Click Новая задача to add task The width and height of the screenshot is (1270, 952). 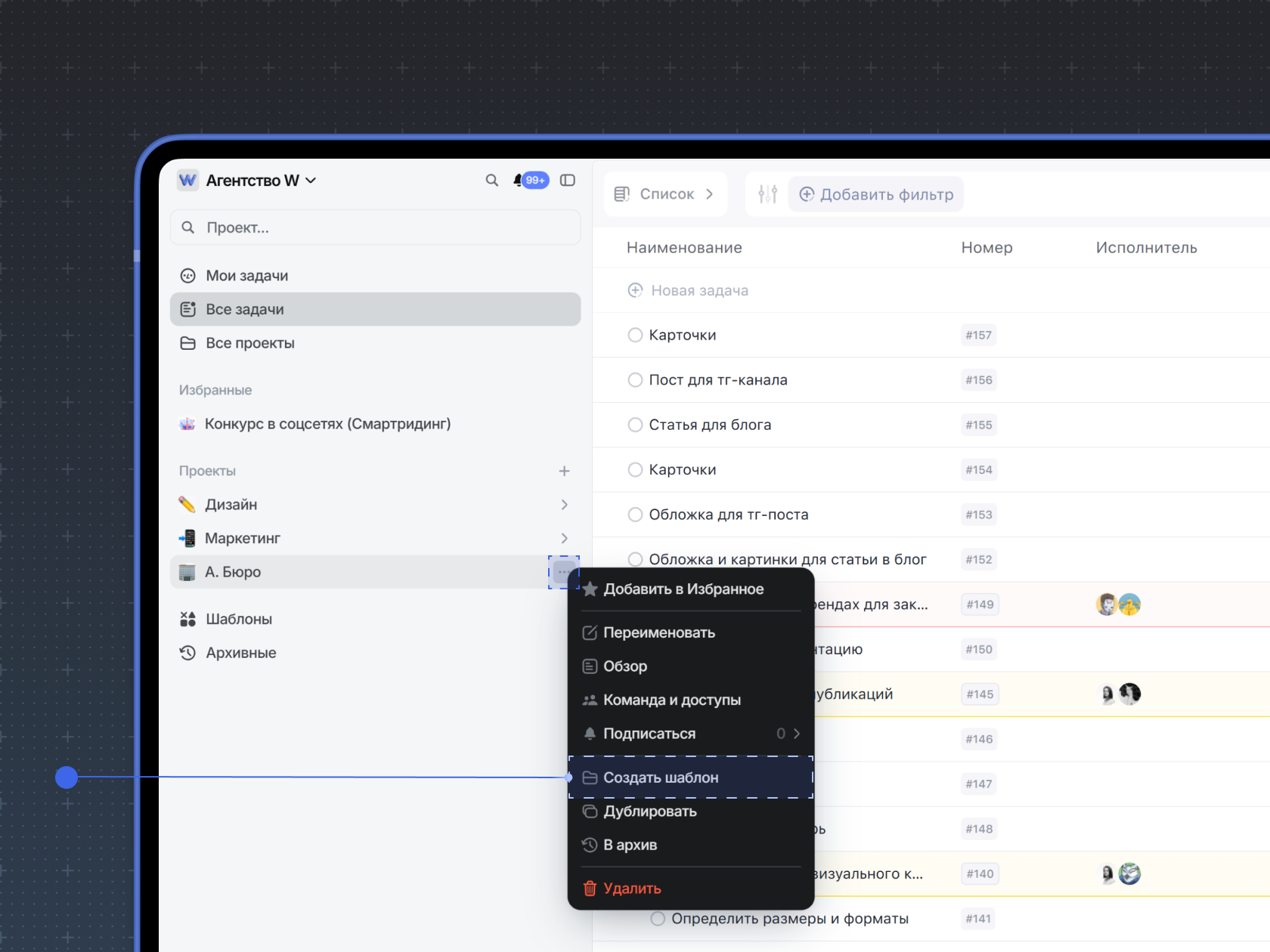(698, 290)
